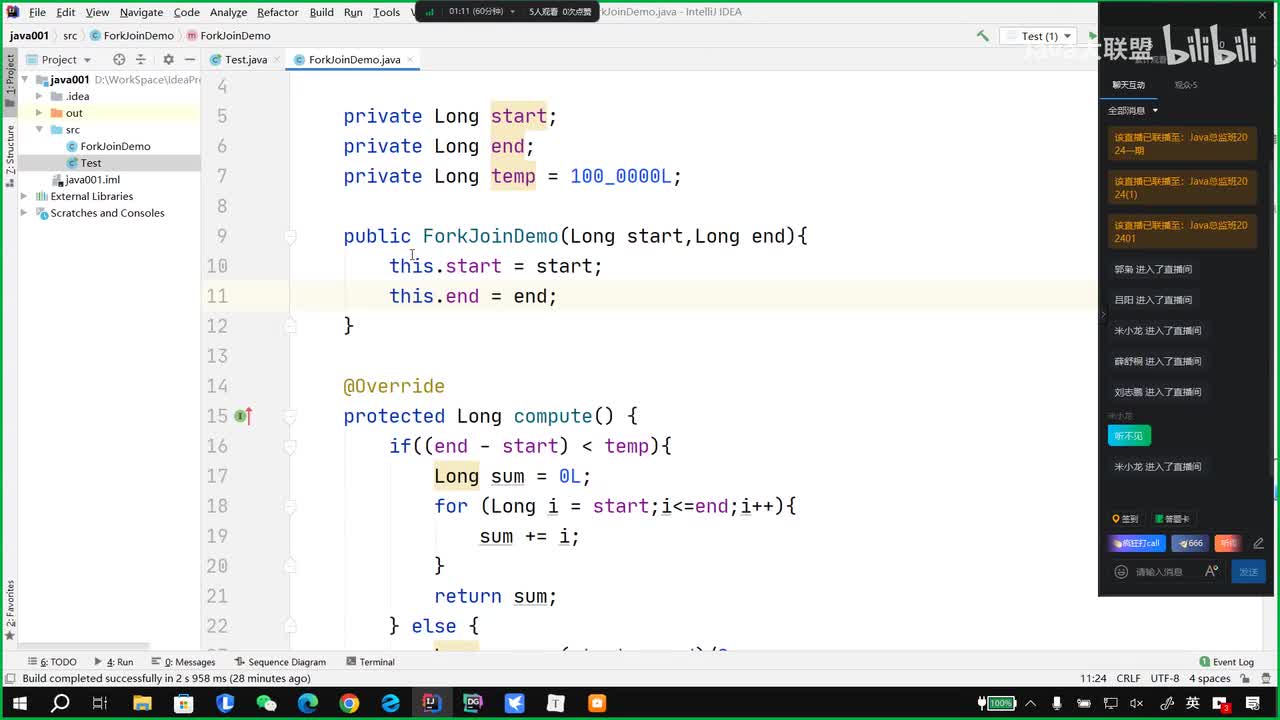
Task: Open the Navigate menu
Action: tap(141, 12)
